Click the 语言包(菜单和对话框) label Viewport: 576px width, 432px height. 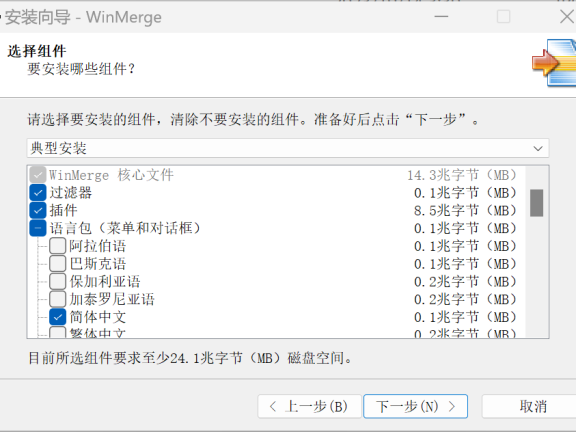(x=125, y=228)
